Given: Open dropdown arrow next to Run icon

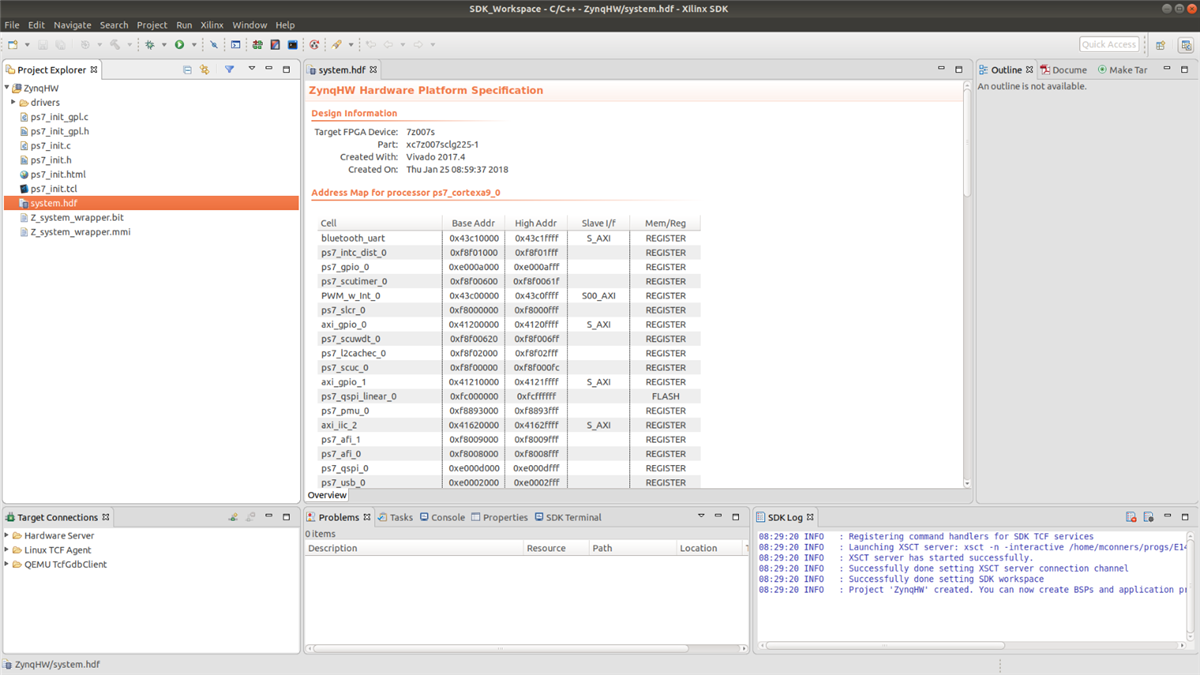Looking at the screenshot, I should pos(194,44).
